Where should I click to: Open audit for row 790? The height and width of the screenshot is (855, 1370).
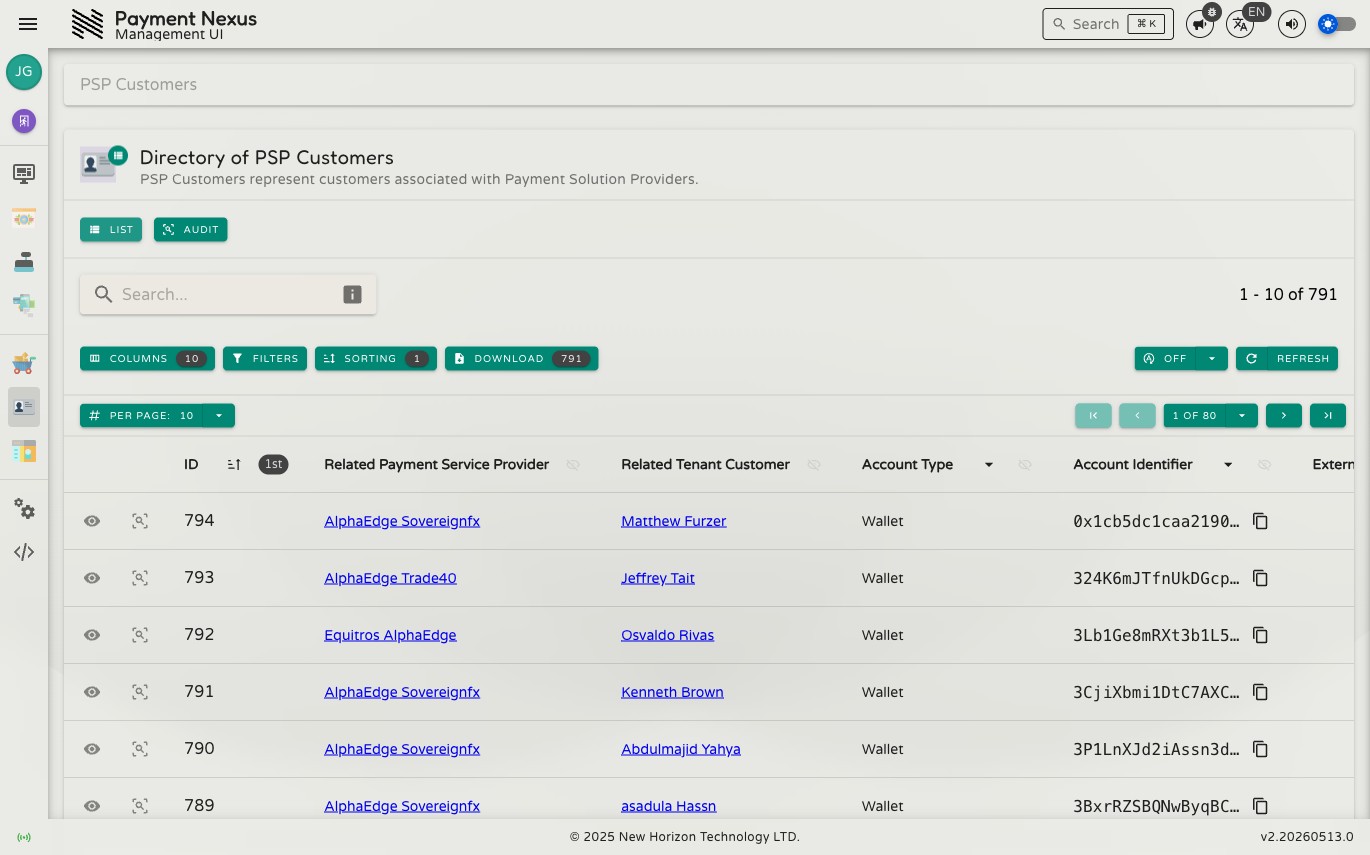click(140, 749)
